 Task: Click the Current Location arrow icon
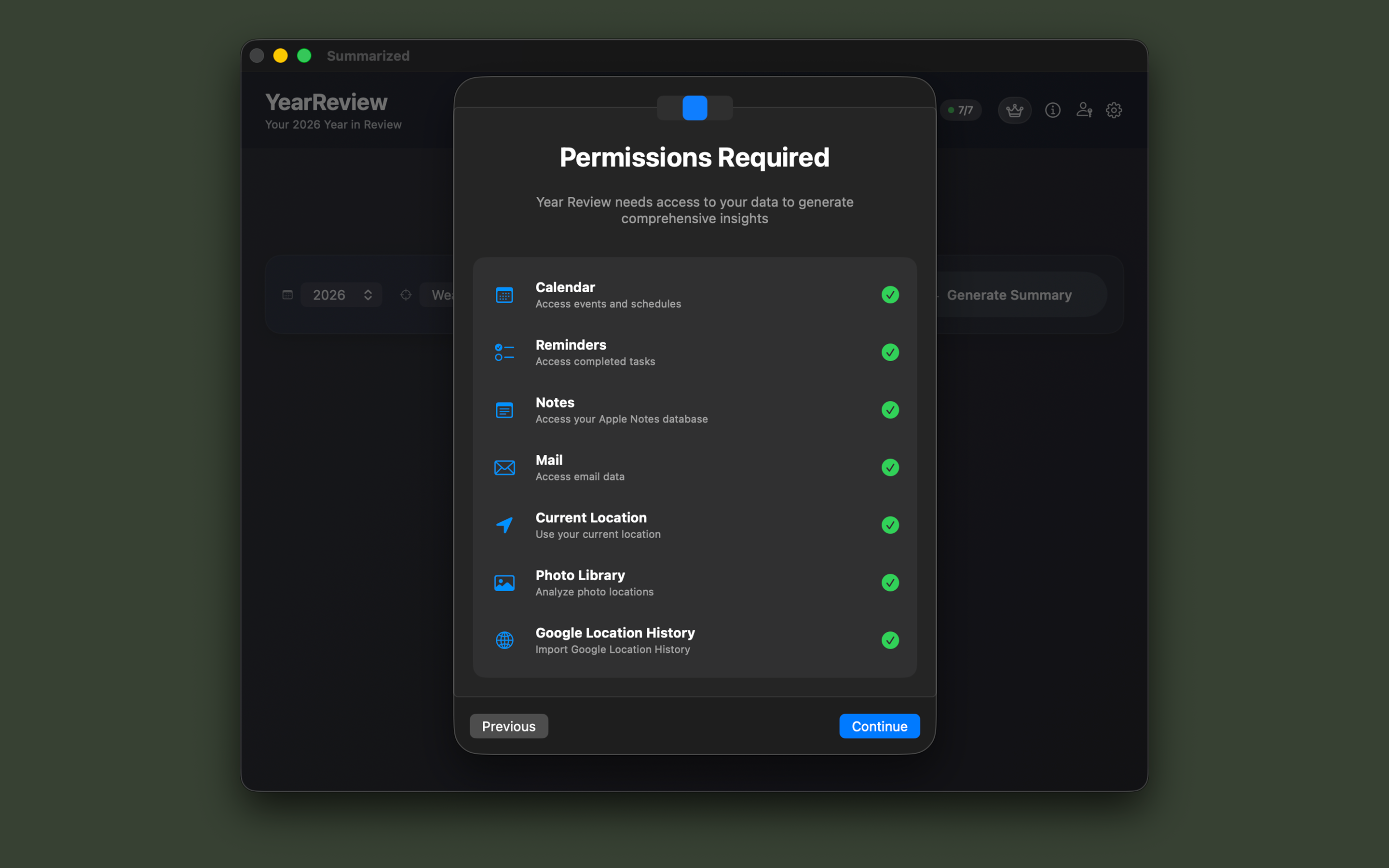click(x=504, y=525)
